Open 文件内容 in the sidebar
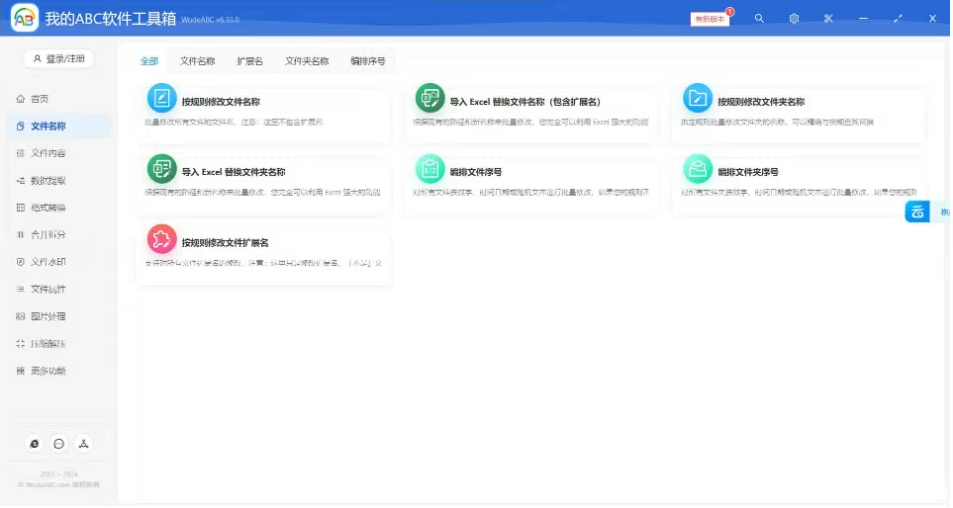 (47, 153)
